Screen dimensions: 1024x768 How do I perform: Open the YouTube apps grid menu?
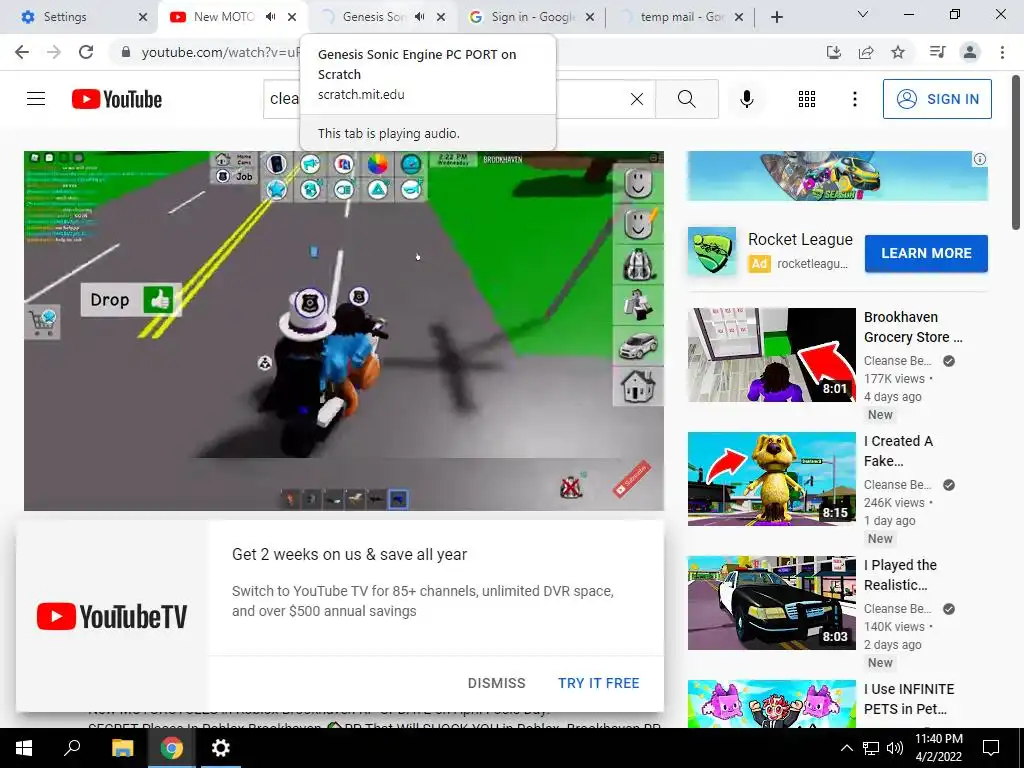807,99
